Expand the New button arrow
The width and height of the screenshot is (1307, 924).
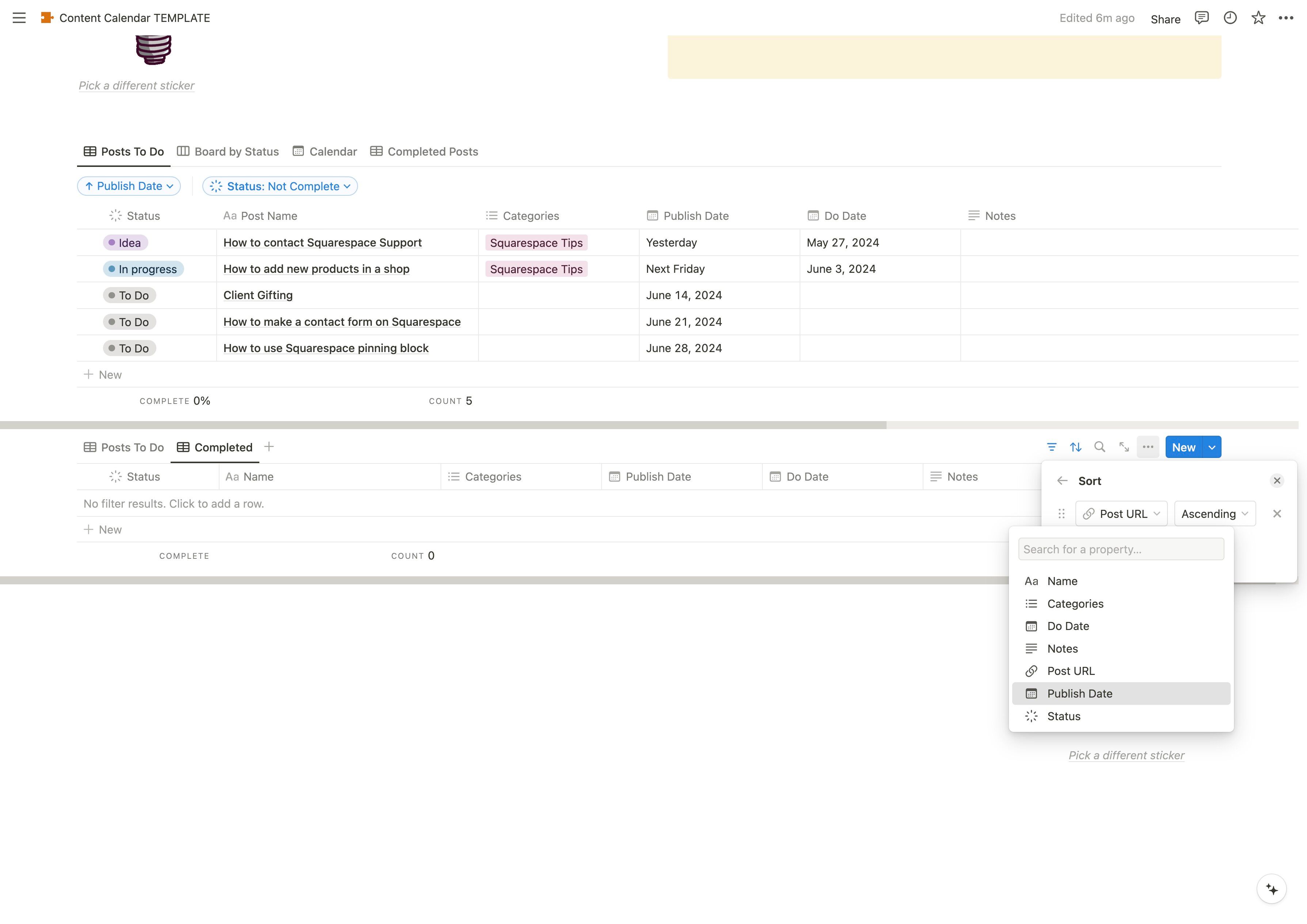coord(1212,447)
